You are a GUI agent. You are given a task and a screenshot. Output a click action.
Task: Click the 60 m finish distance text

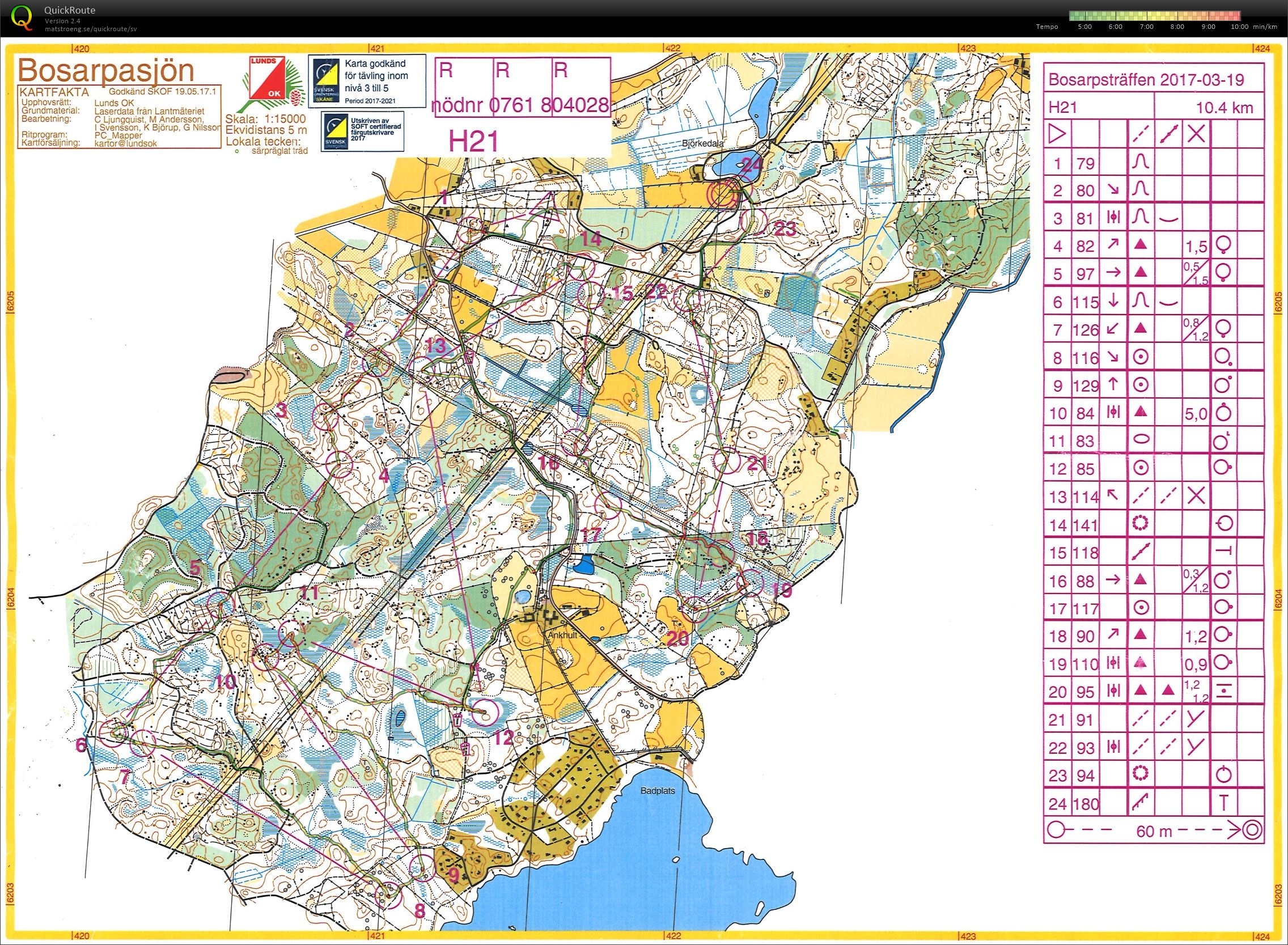[x=1154, y=831]
